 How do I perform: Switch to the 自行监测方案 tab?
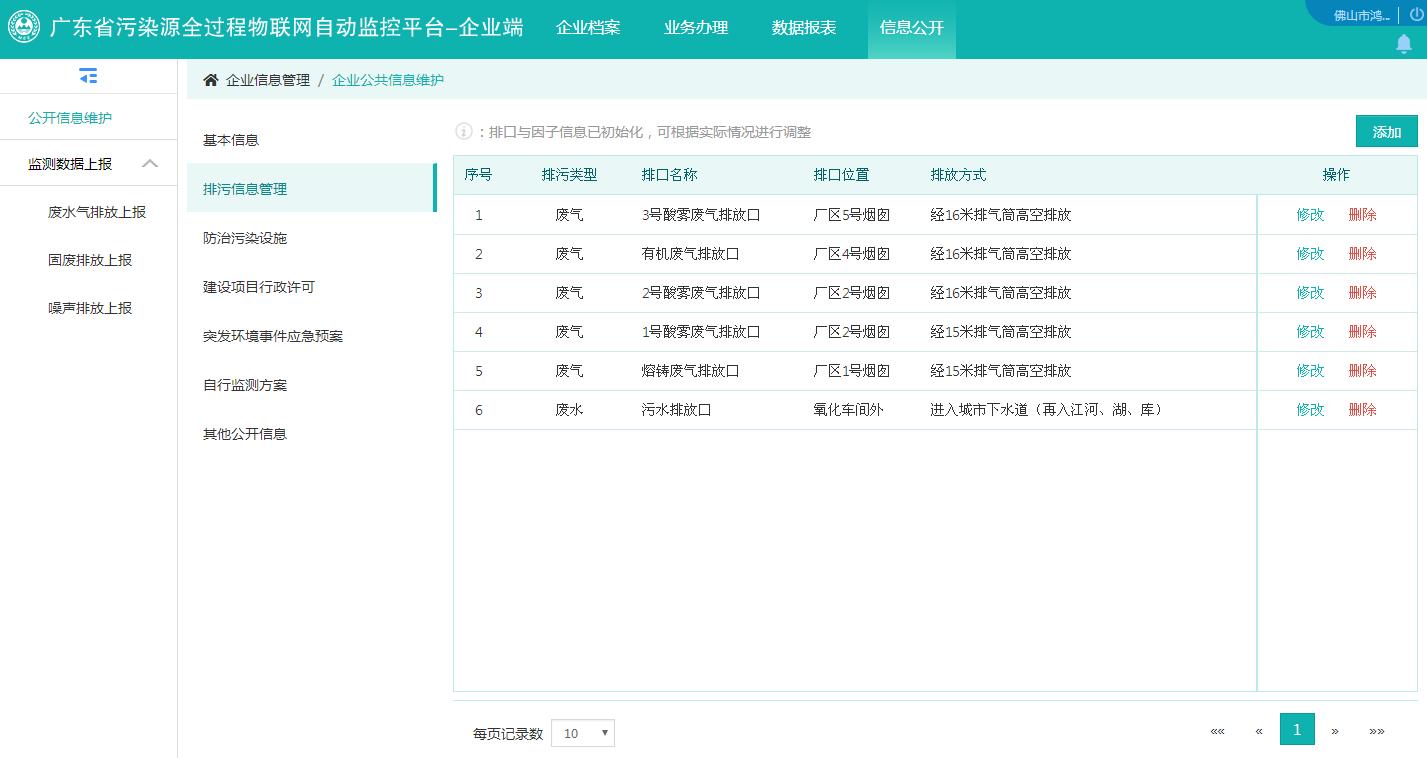point(311,385)
